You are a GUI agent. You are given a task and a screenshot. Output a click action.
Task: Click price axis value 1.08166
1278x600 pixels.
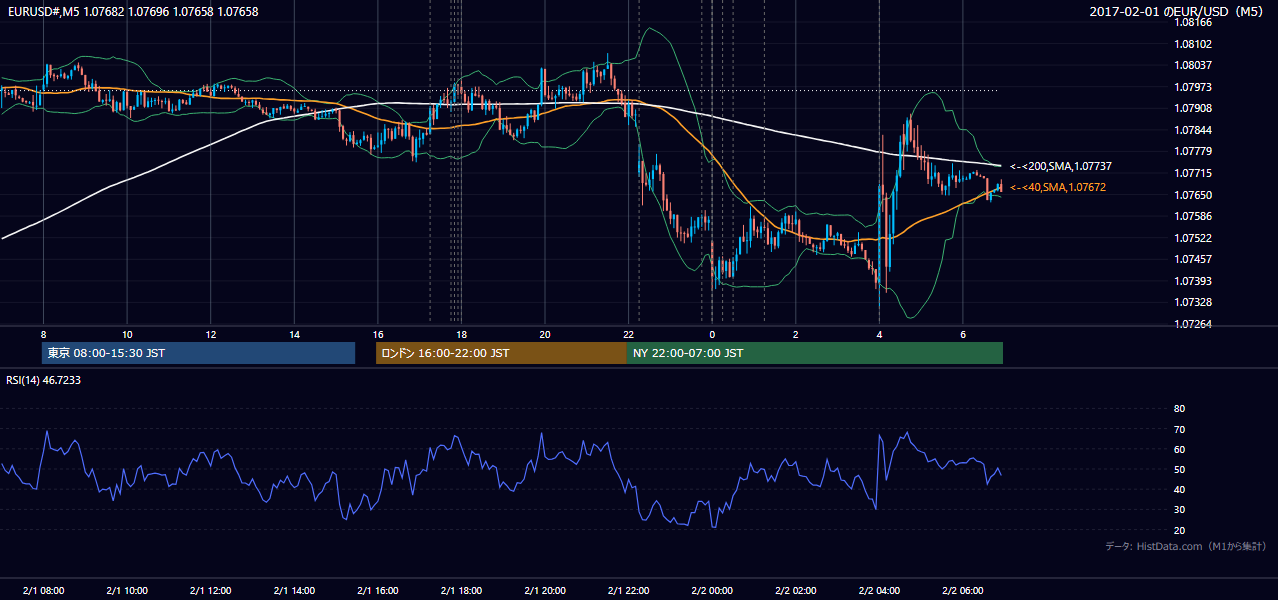[x=1192, y=22]
